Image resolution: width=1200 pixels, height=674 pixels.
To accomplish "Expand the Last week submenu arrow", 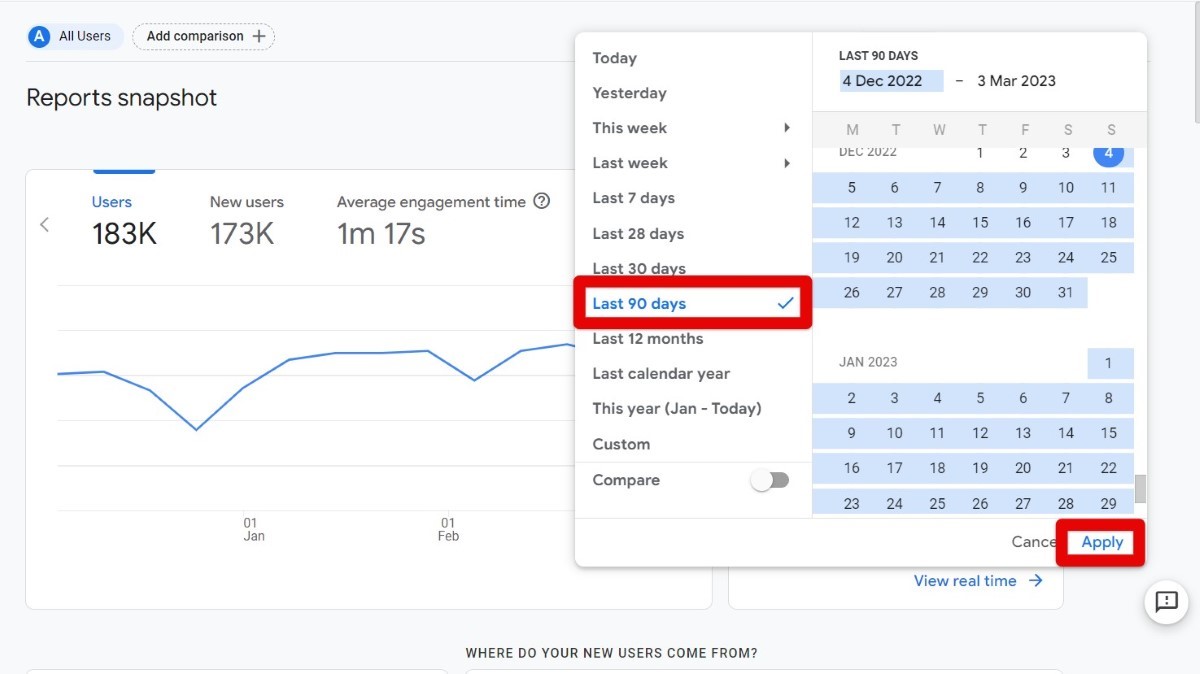I will pos(787,163).
